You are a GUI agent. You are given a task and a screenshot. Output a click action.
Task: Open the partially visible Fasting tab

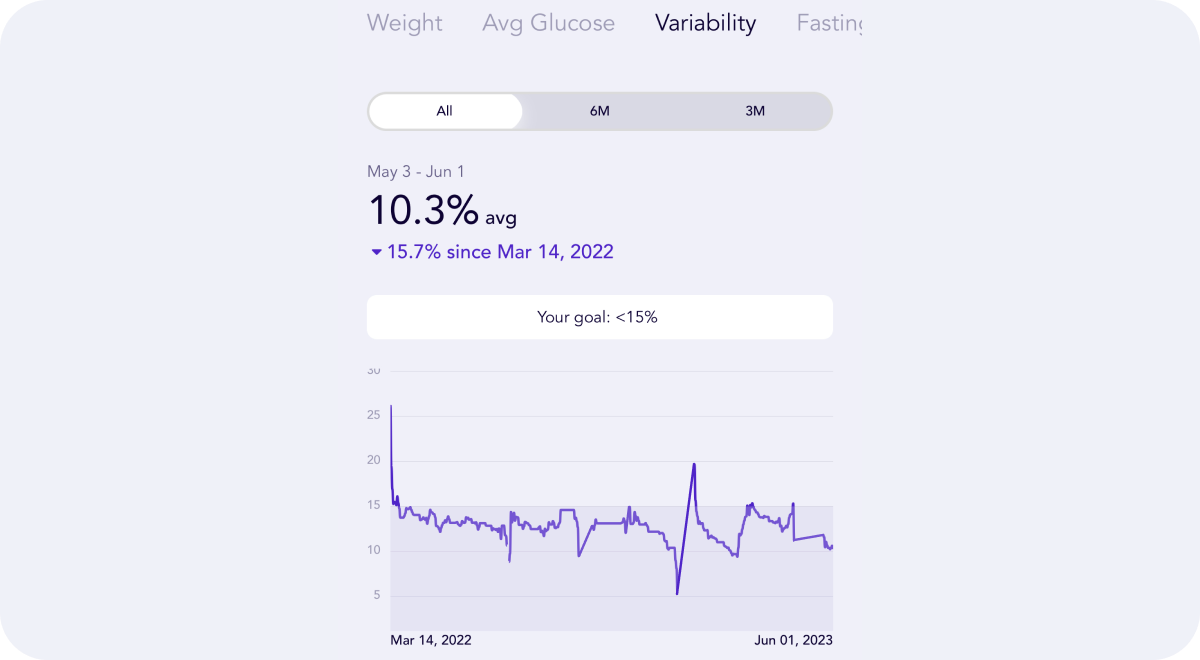coord(829,23)
